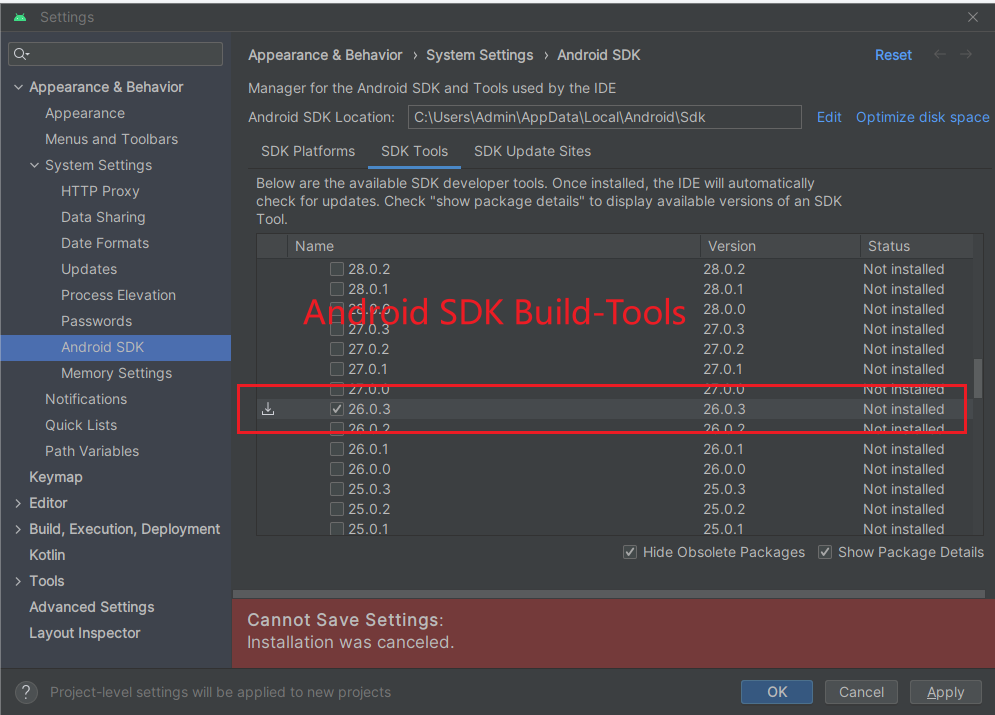Click the search magnifier icon
995x715 pixels.
[x=21, y=54]
